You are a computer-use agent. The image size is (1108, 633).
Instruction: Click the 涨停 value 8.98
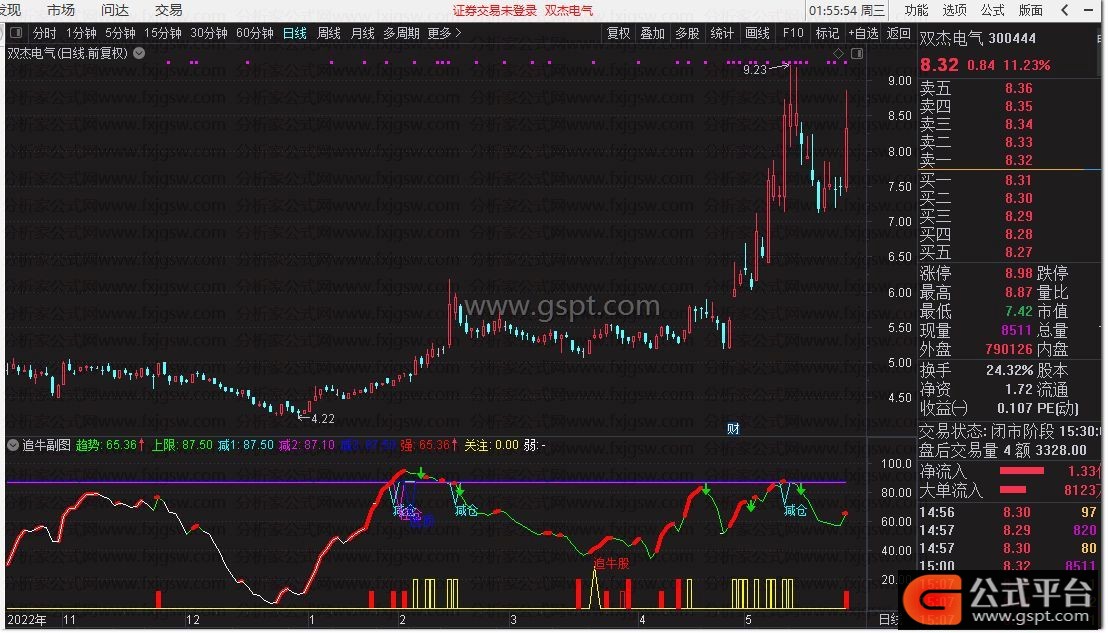coord(1018,273)
